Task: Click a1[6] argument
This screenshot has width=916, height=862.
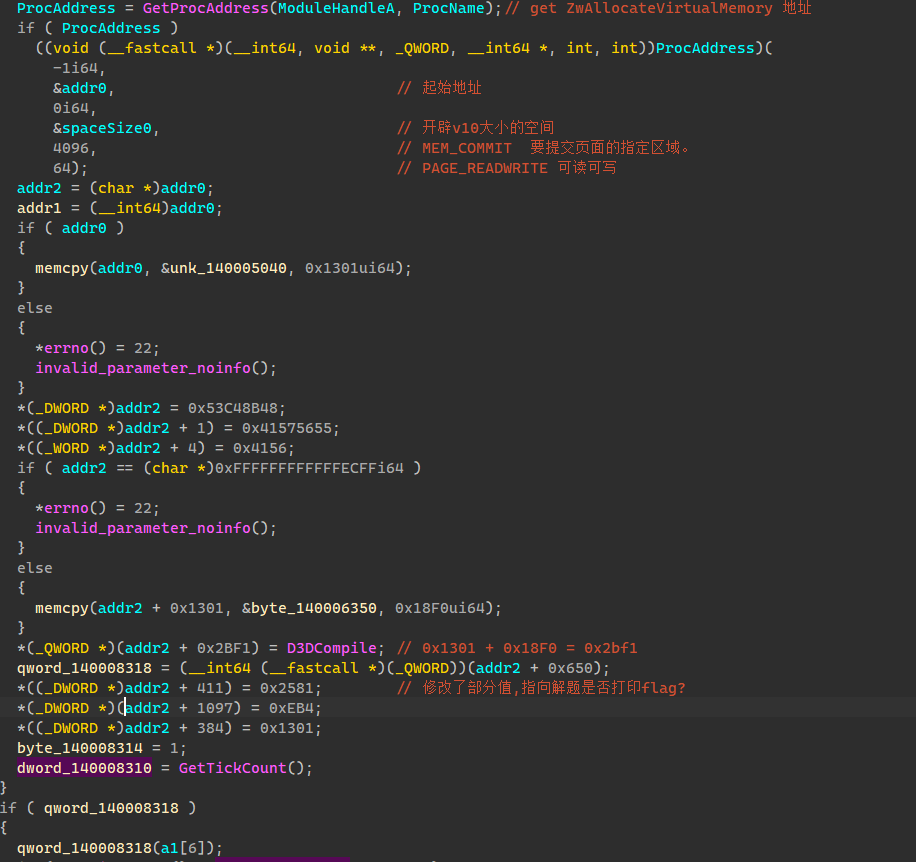Action: 188,848
